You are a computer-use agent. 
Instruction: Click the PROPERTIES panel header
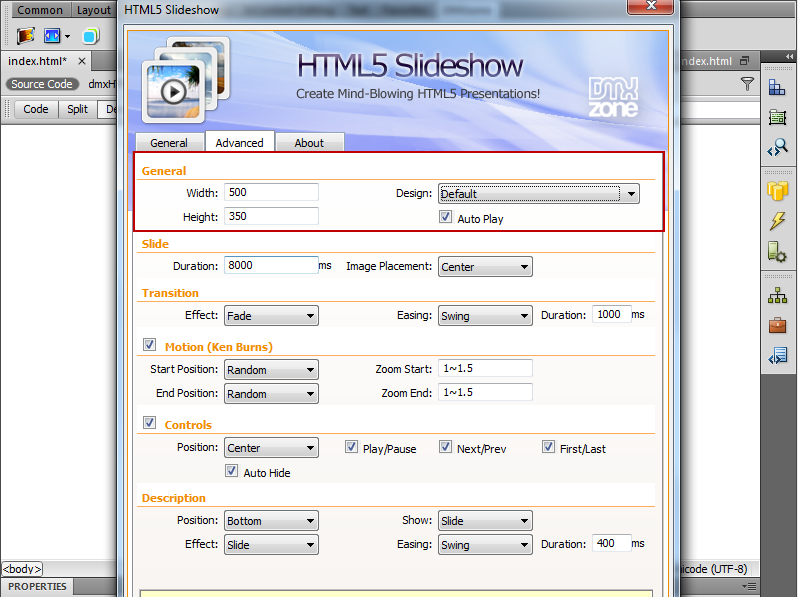(37, 586)
